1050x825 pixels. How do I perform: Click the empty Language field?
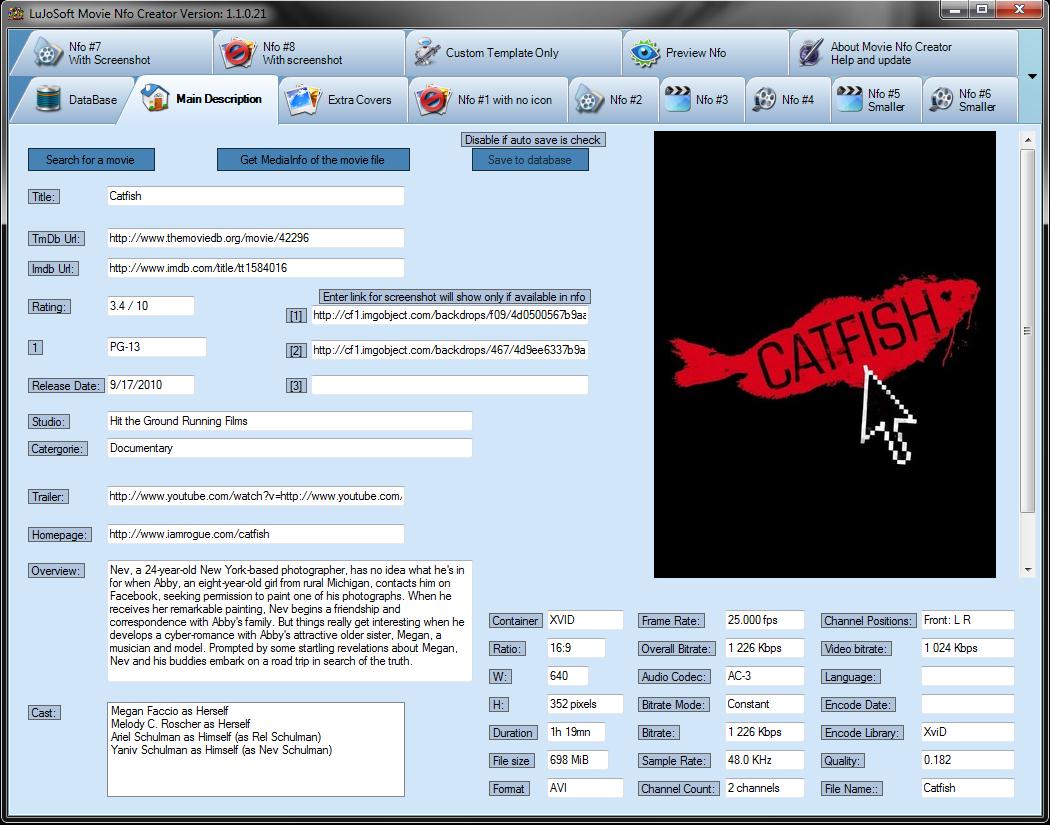pos(968,676)
